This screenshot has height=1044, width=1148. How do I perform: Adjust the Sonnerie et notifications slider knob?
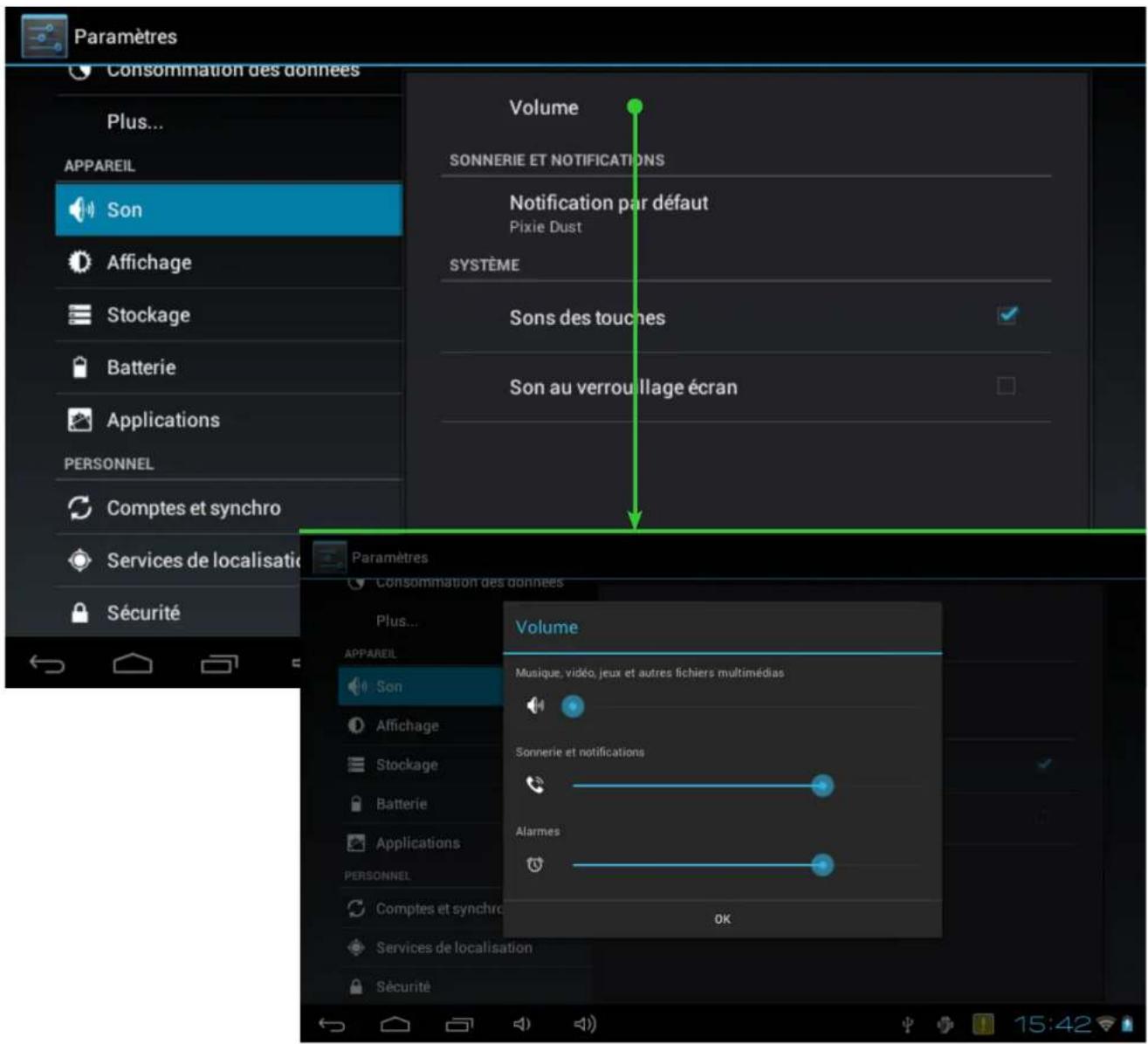pyautogui.click(x=821, y=786)
